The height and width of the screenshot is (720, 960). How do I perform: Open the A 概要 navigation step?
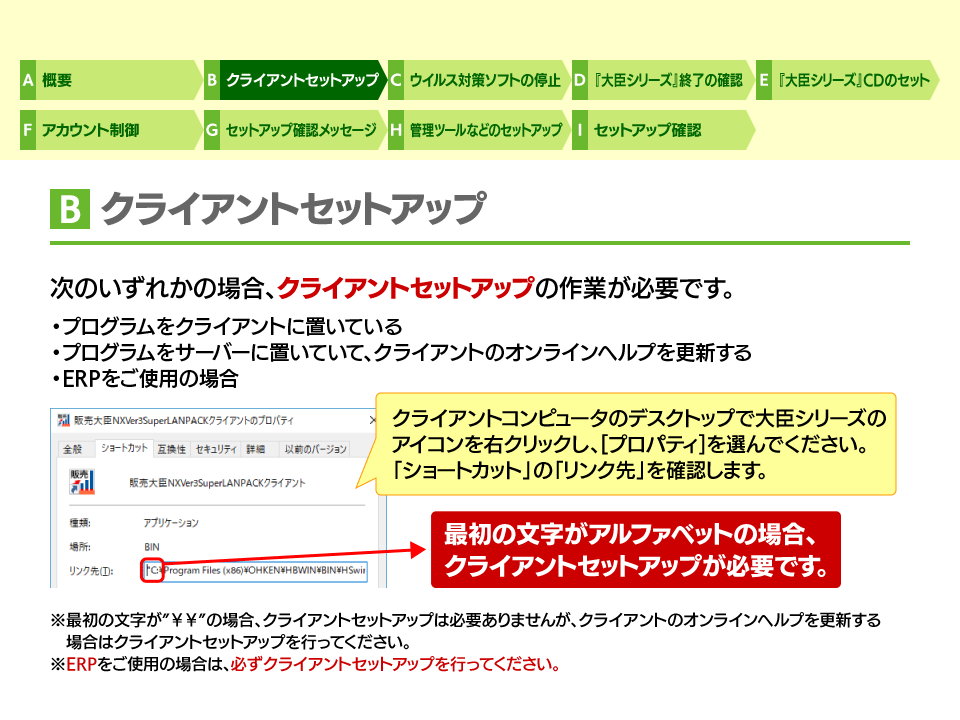111,80
